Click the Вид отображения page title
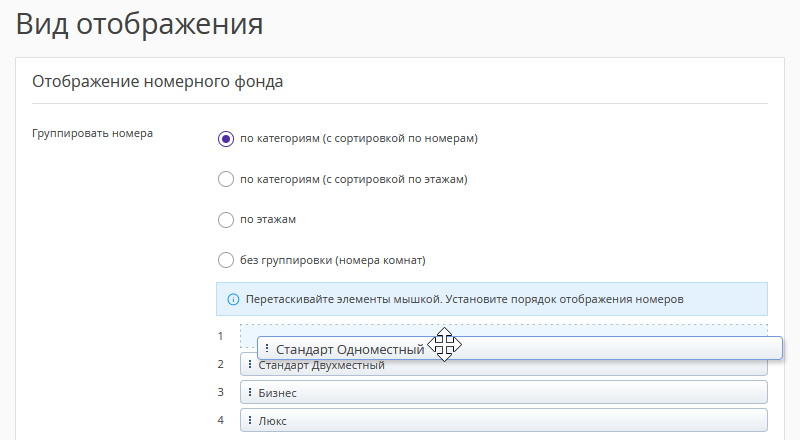The height and width of the screenshot is (440, 800). [140, 24]
